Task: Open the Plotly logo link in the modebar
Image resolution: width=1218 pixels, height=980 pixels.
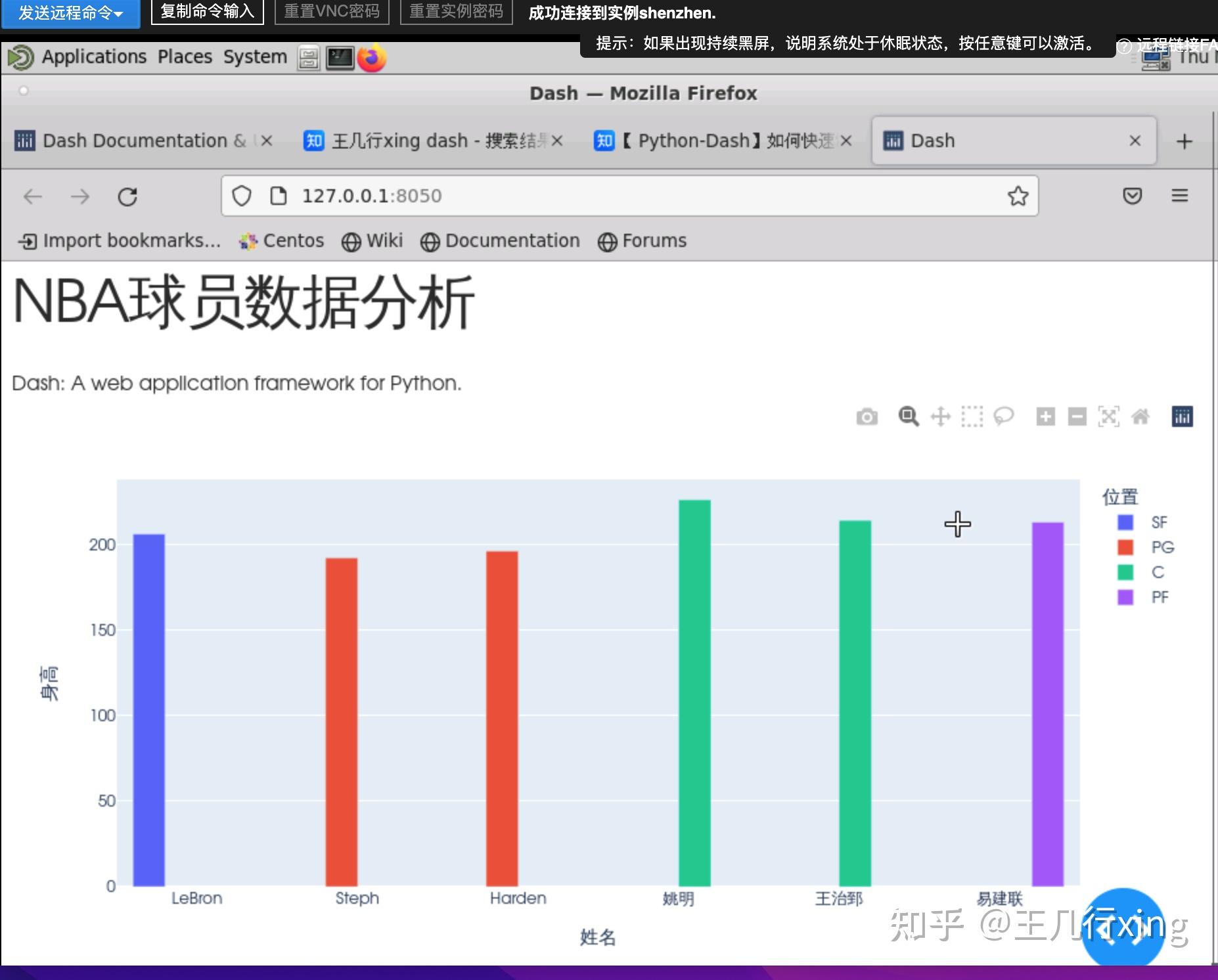Action: point(1181,416)
